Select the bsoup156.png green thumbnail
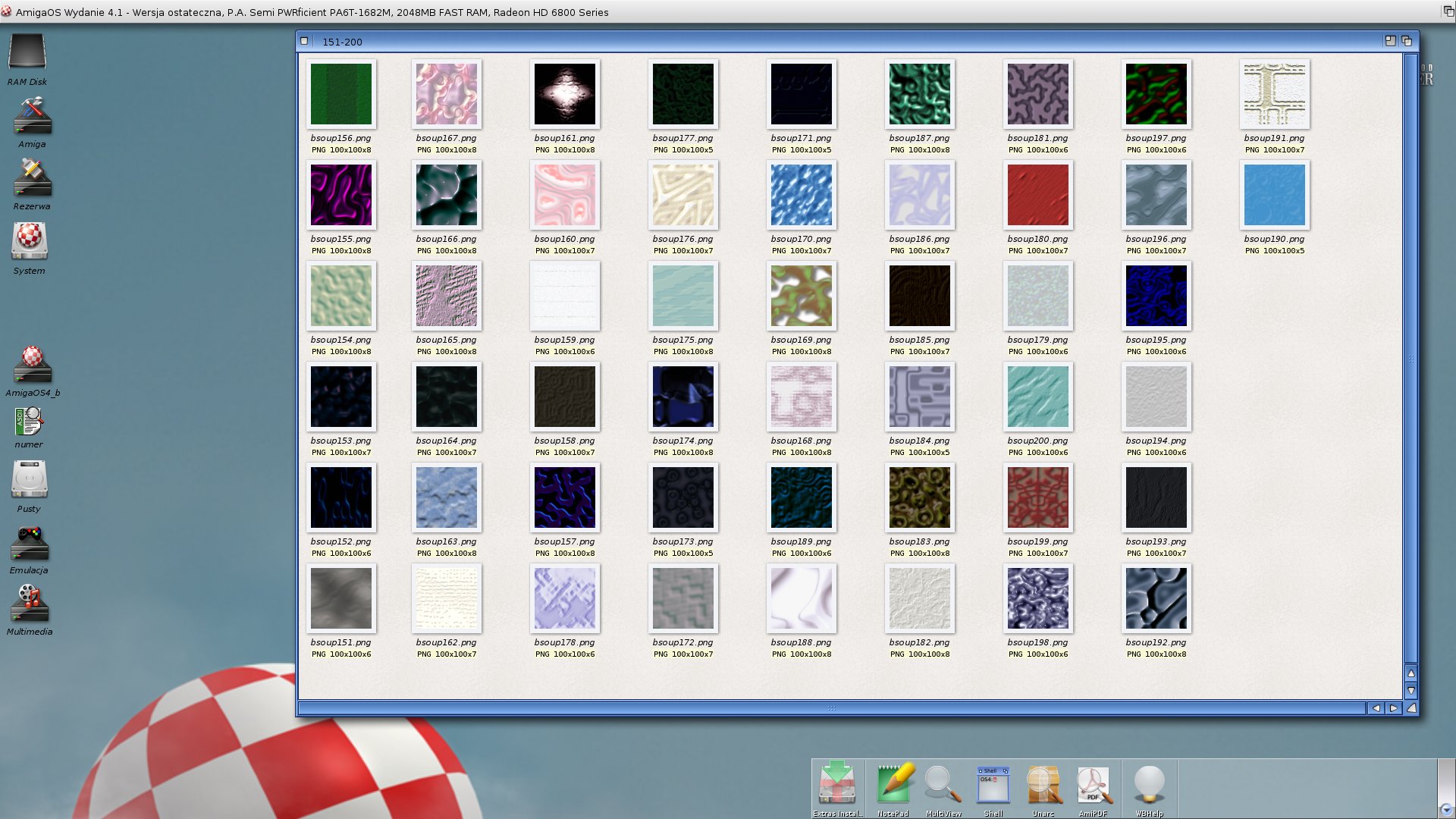The height and width of the screenshot is (819, 1456). click(341, 94)
